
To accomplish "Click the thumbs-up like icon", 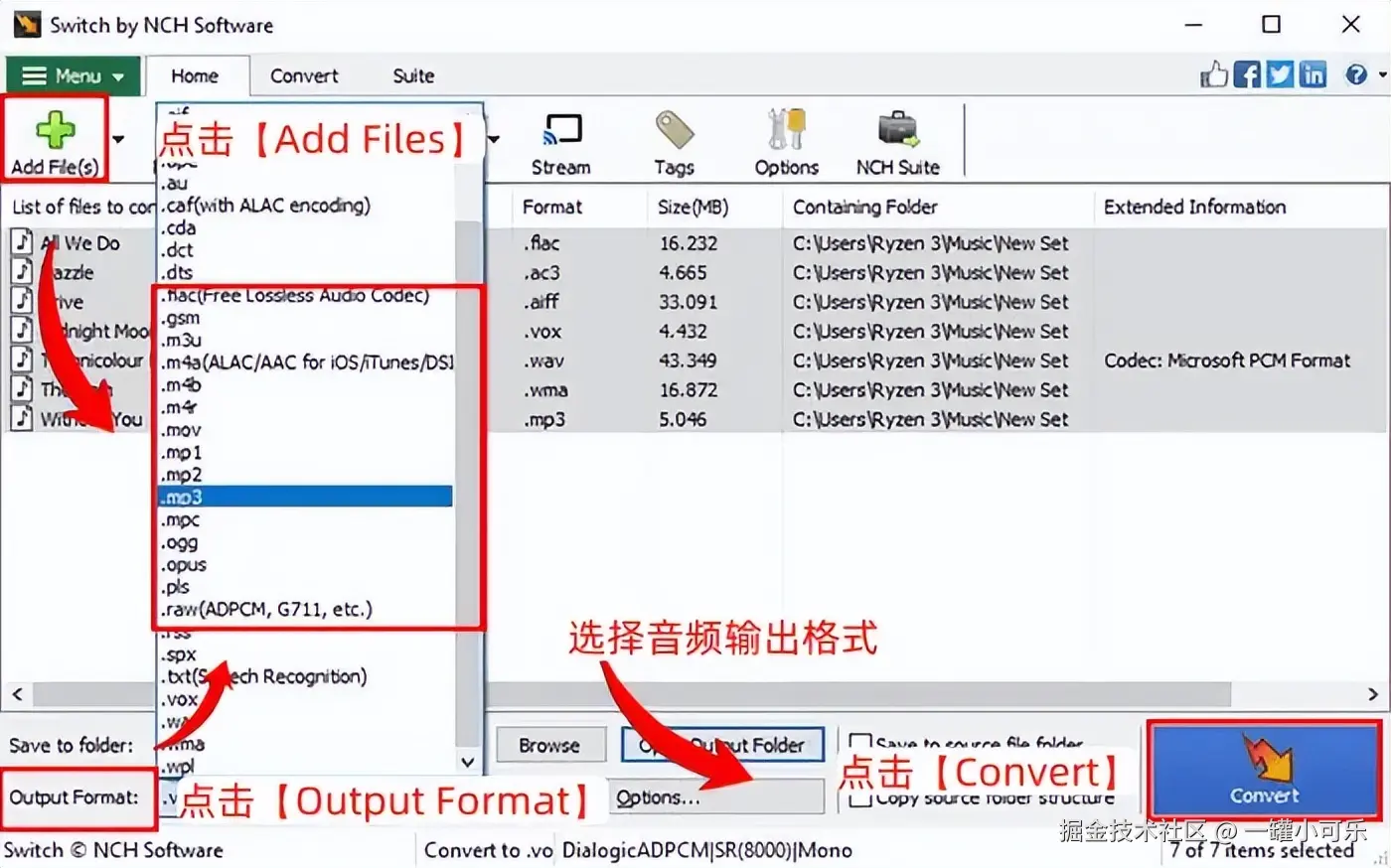I will pos(1213,74).
